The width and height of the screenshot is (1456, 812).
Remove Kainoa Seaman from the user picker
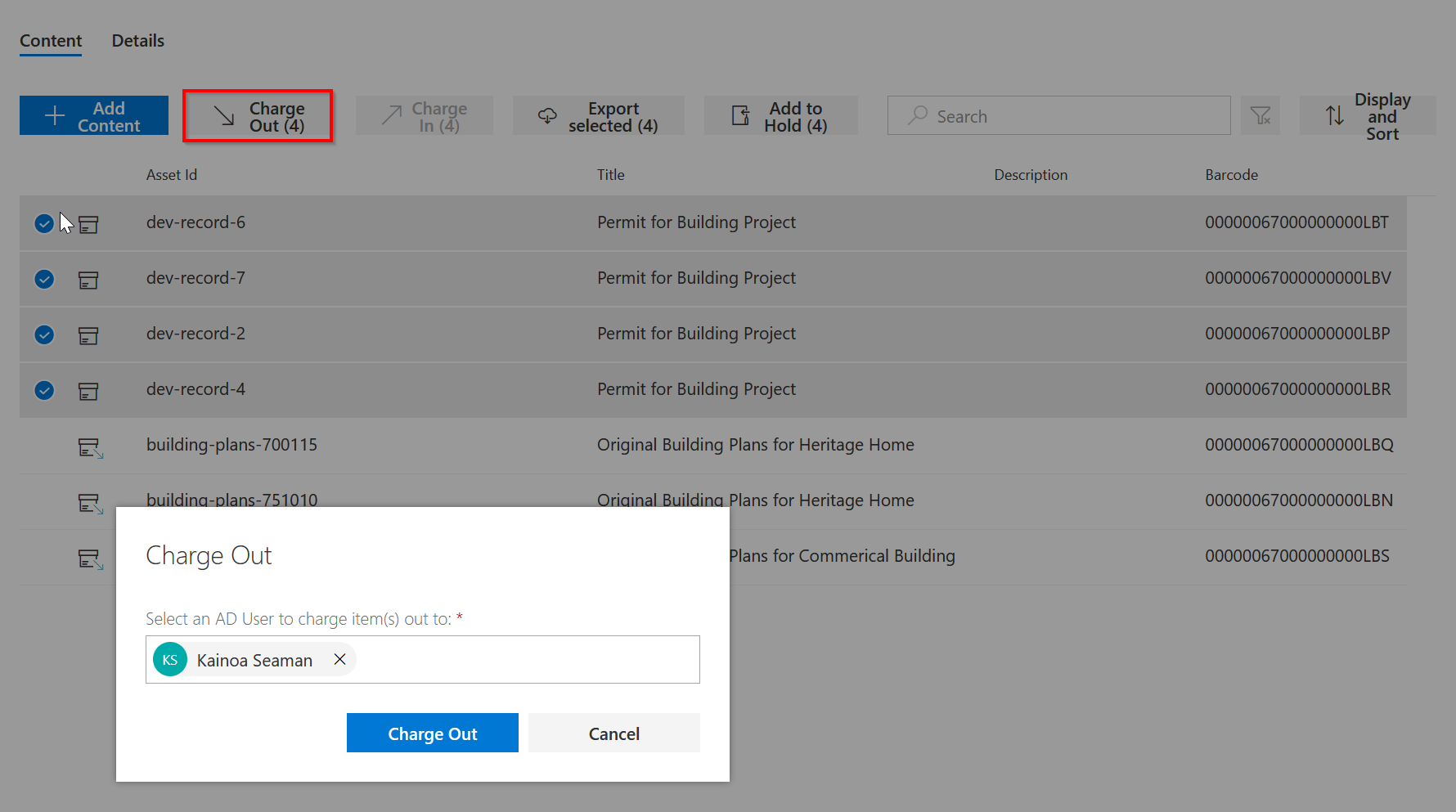[x=339, y=659]
